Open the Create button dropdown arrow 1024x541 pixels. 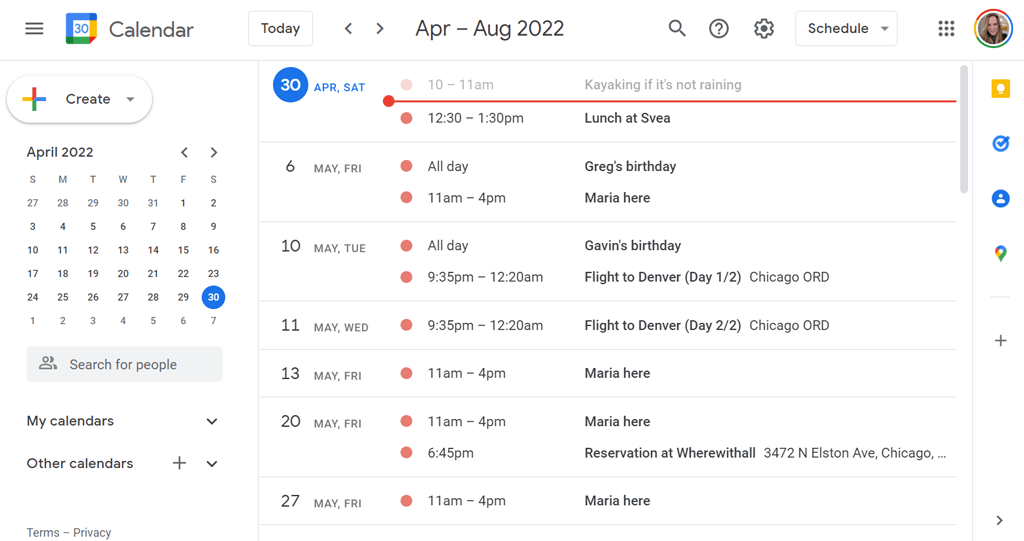130,99
